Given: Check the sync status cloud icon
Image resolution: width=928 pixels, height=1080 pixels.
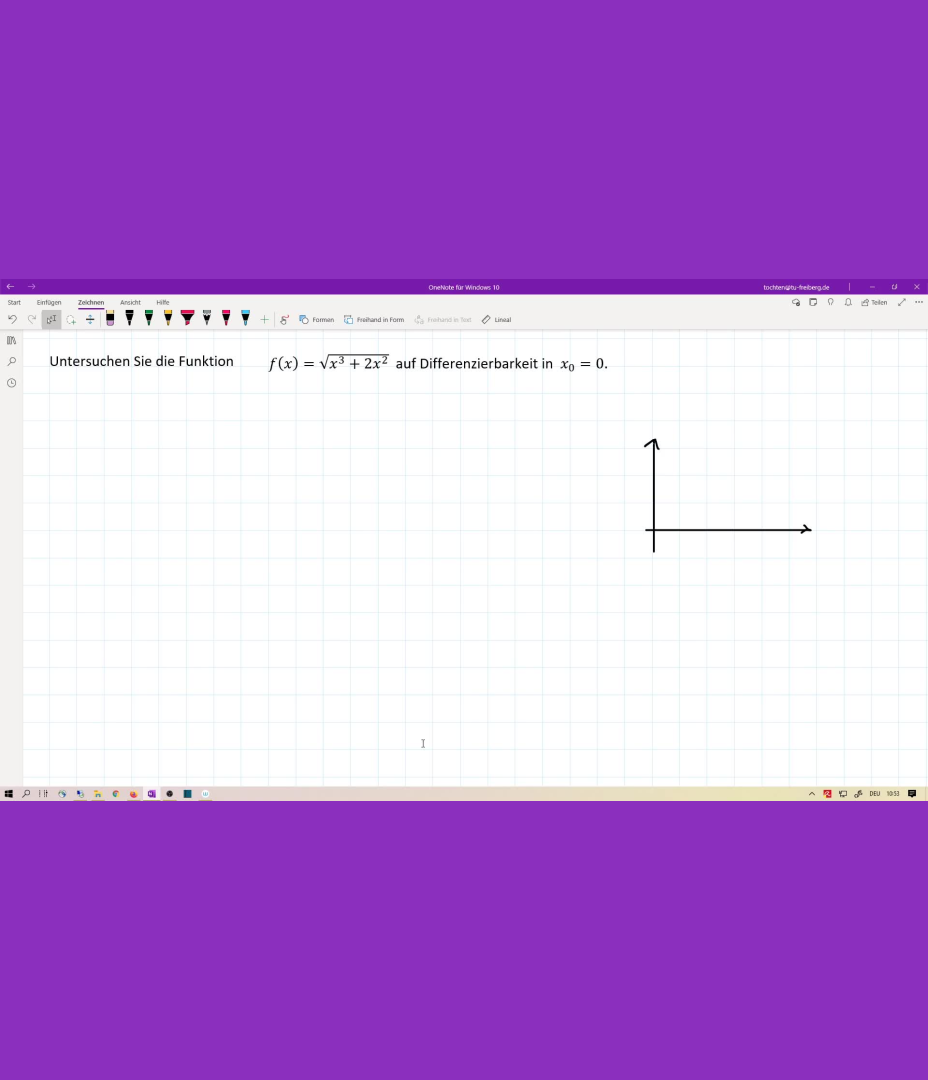Looking at the screenshot, I should [x=796, y=302].
